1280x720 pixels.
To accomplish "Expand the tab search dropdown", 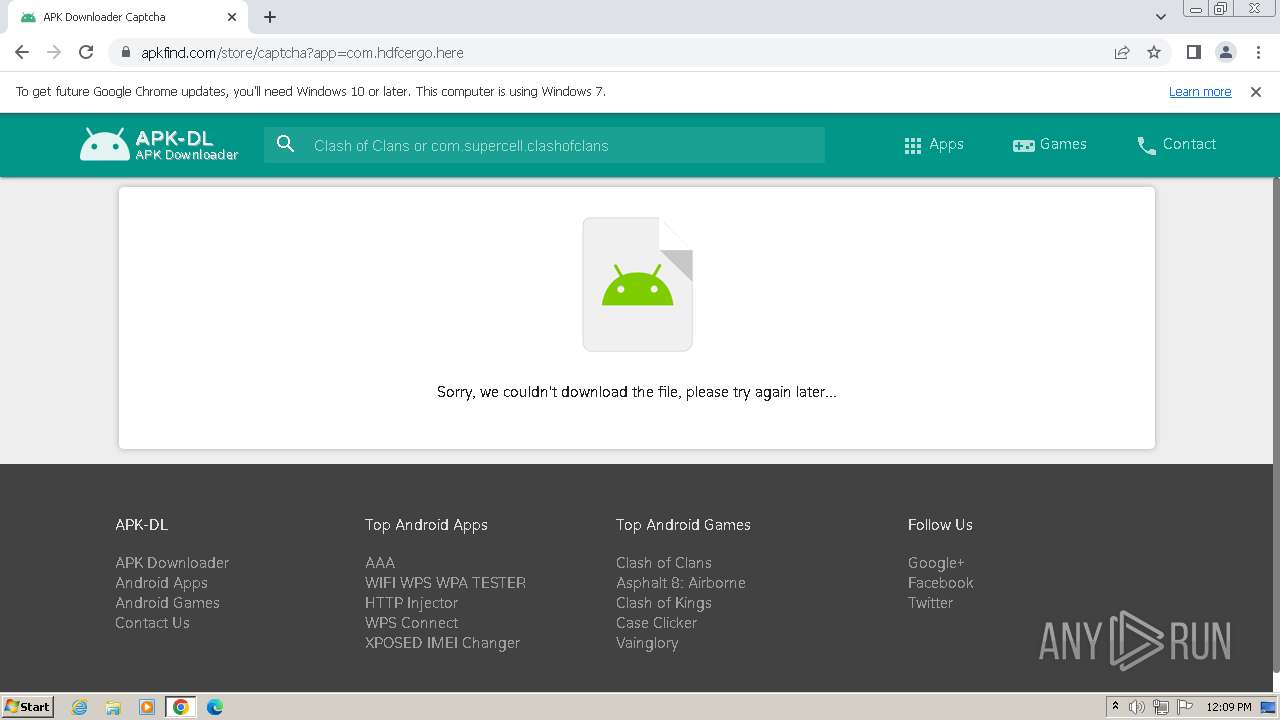I will click(1161, 17).
